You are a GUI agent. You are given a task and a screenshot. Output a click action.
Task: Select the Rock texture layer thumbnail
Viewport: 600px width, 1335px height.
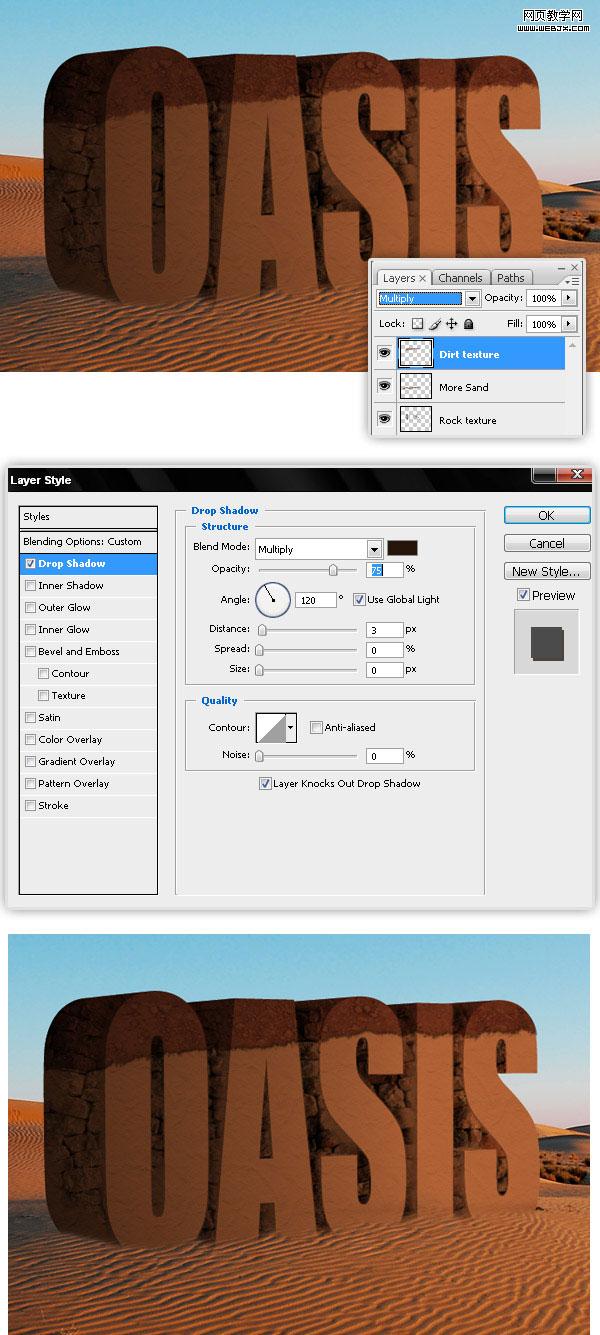tap(415, 420)
